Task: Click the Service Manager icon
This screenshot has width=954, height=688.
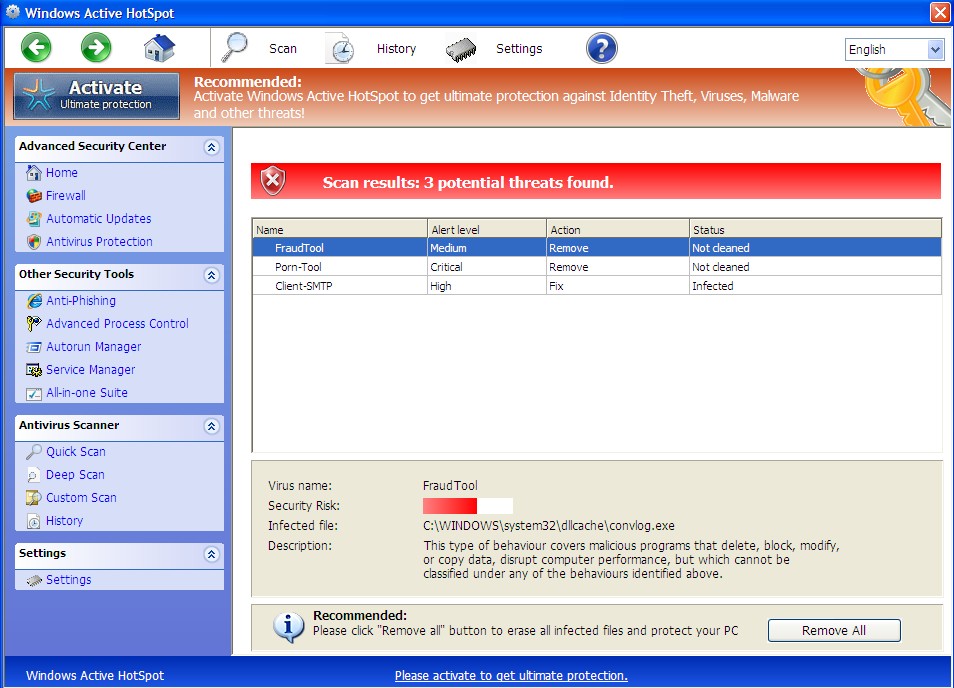Action: point(34,370)
